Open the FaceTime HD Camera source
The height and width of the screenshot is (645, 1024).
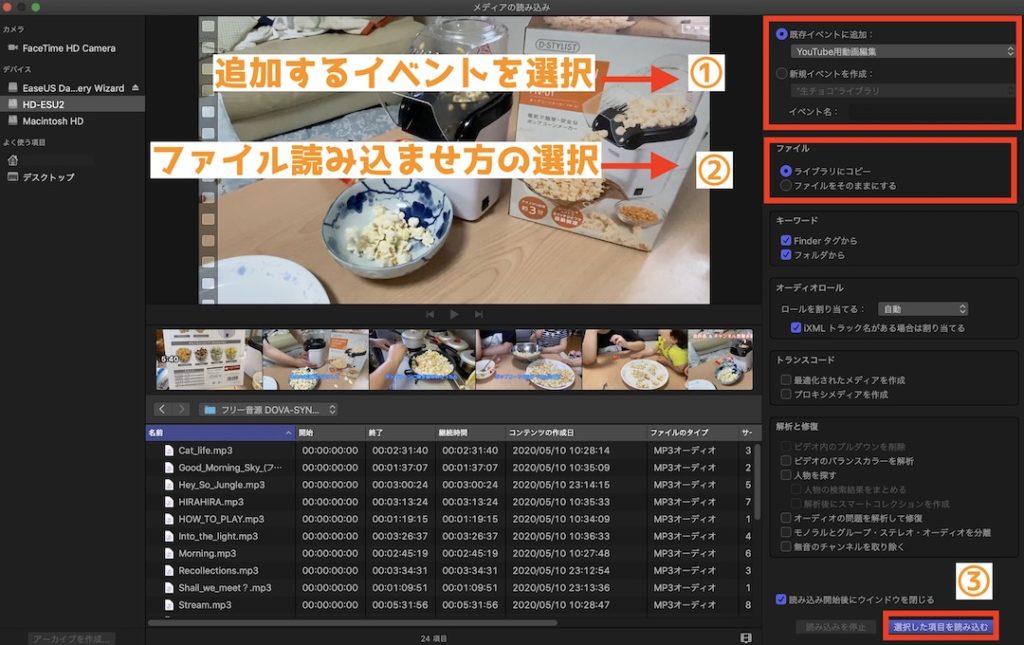click(68, 47)
